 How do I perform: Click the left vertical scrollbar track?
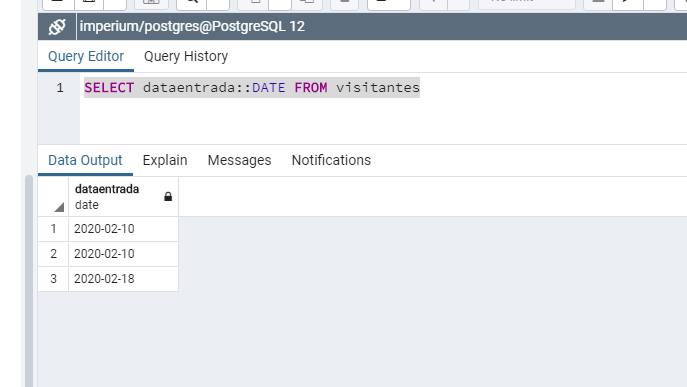29,280
